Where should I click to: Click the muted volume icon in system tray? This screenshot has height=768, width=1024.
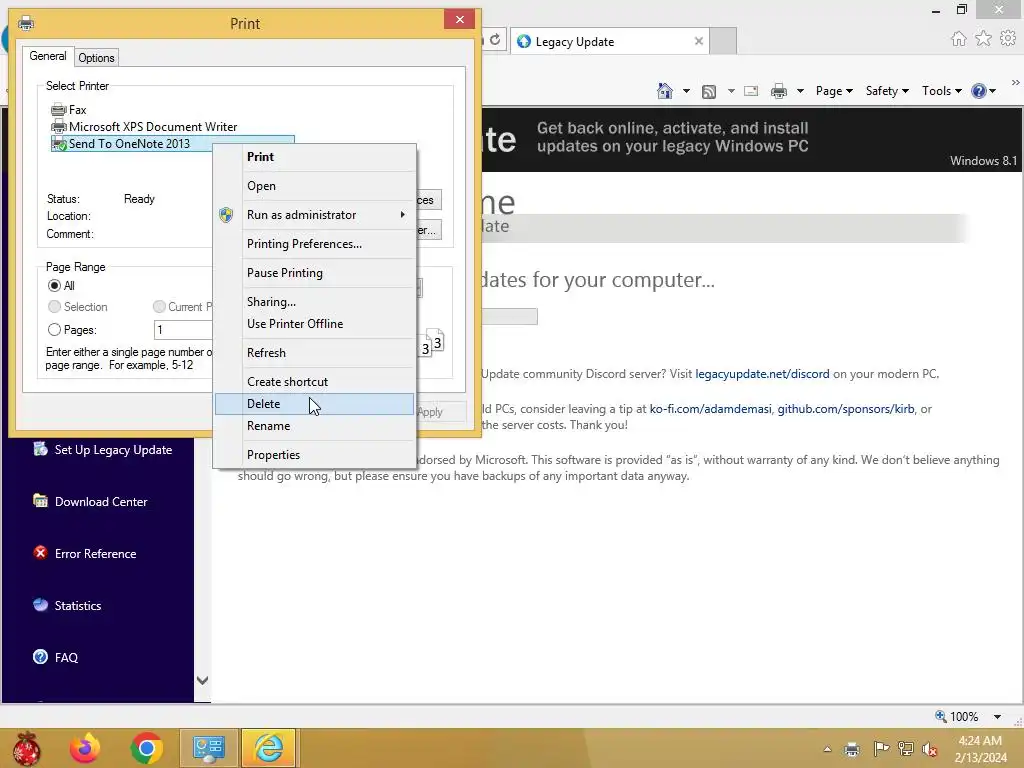click(930, 749)
